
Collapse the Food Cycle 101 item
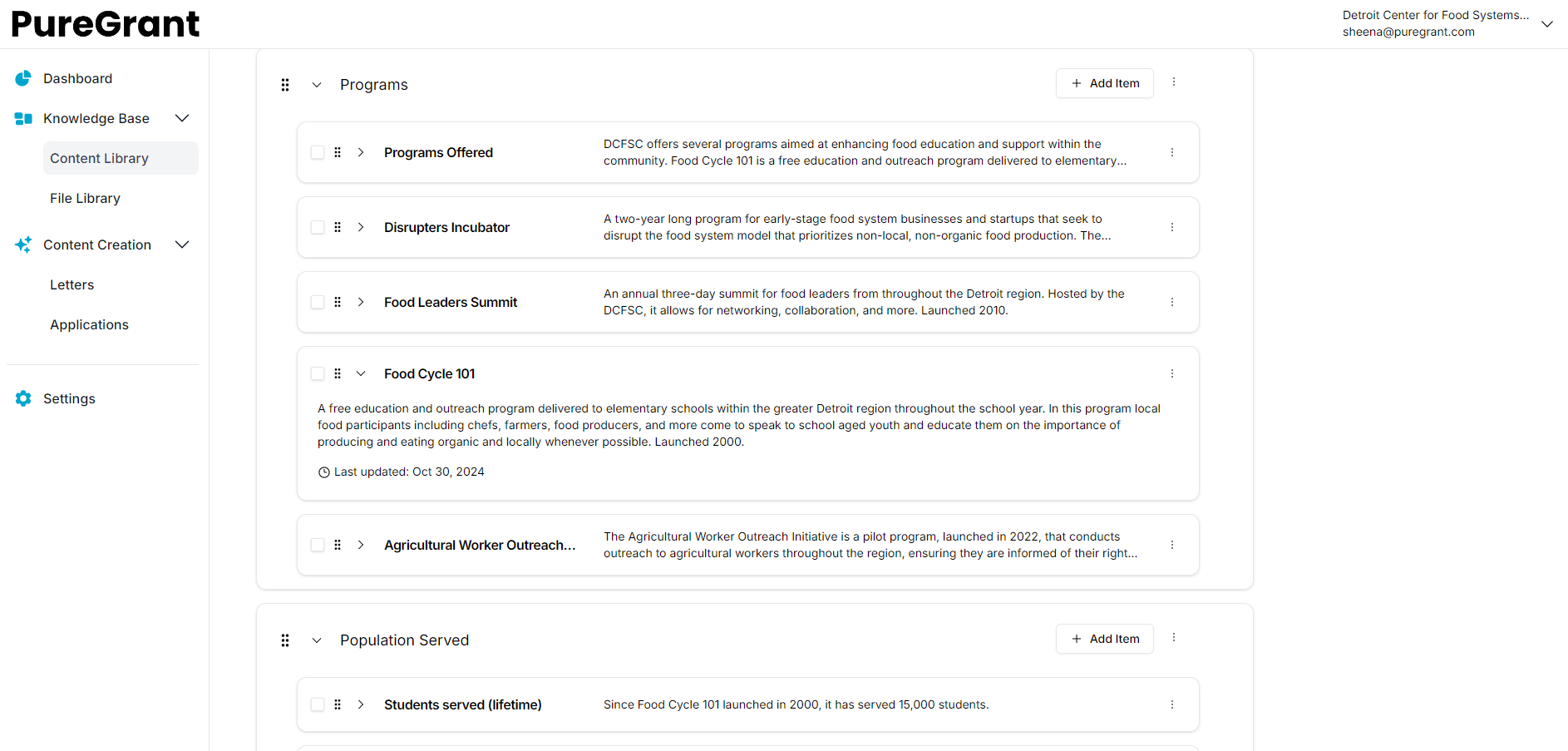click(361, 373)
